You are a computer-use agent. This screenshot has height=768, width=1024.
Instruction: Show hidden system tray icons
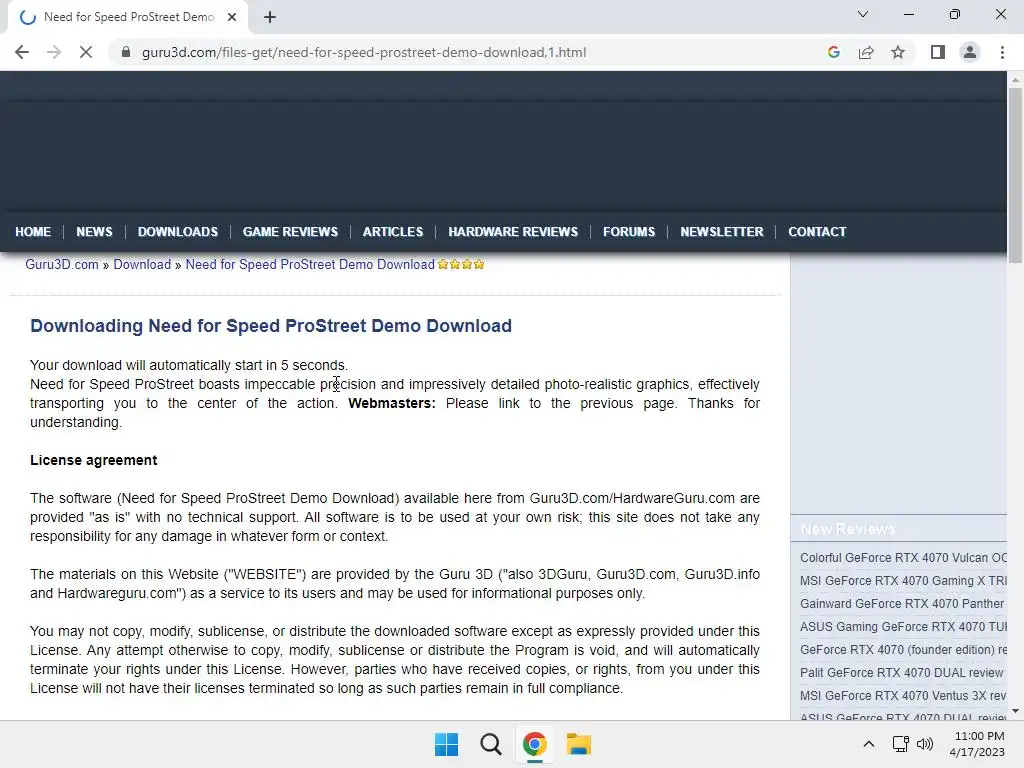point(869,744)
